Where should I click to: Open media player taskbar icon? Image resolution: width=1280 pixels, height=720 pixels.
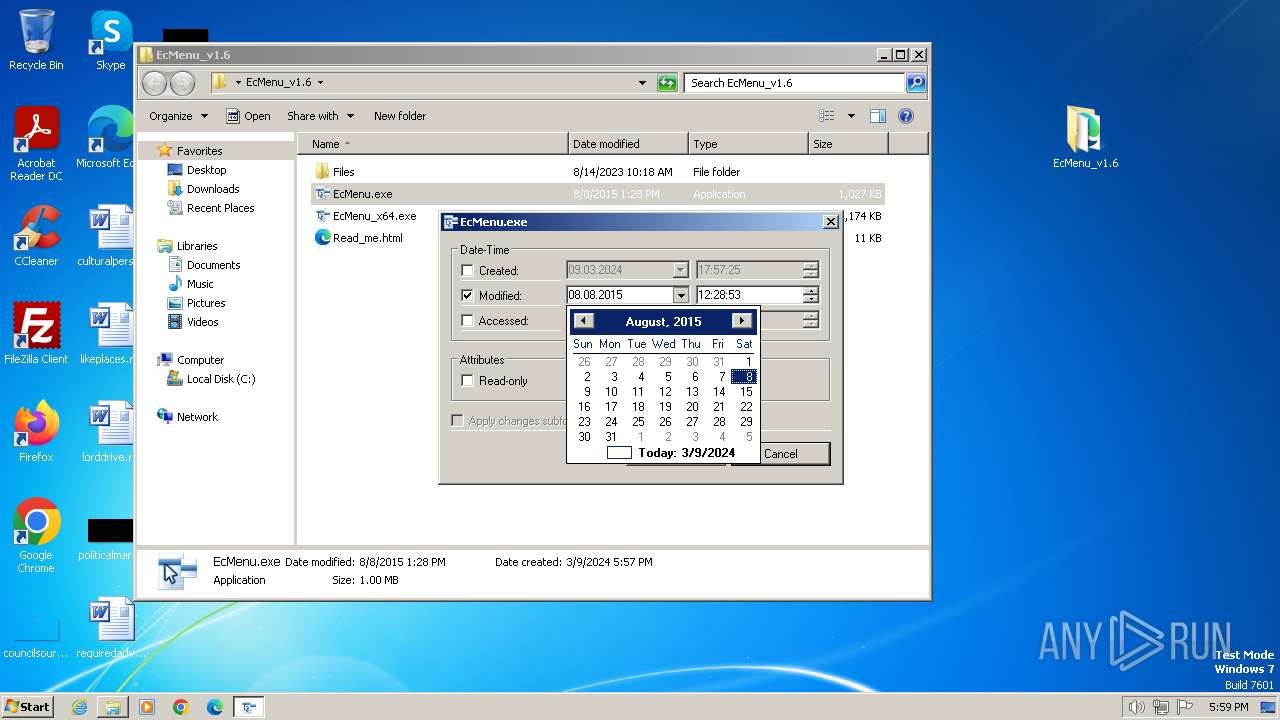coord(147,707)
